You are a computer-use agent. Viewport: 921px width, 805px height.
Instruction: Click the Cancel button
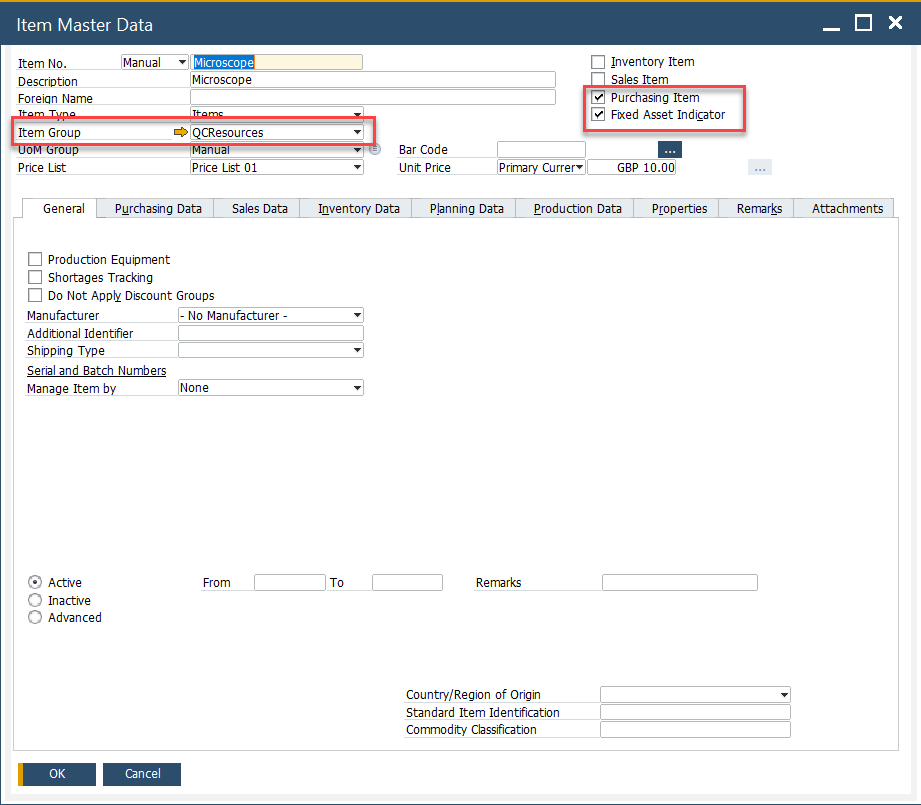[x=143, y=773]
